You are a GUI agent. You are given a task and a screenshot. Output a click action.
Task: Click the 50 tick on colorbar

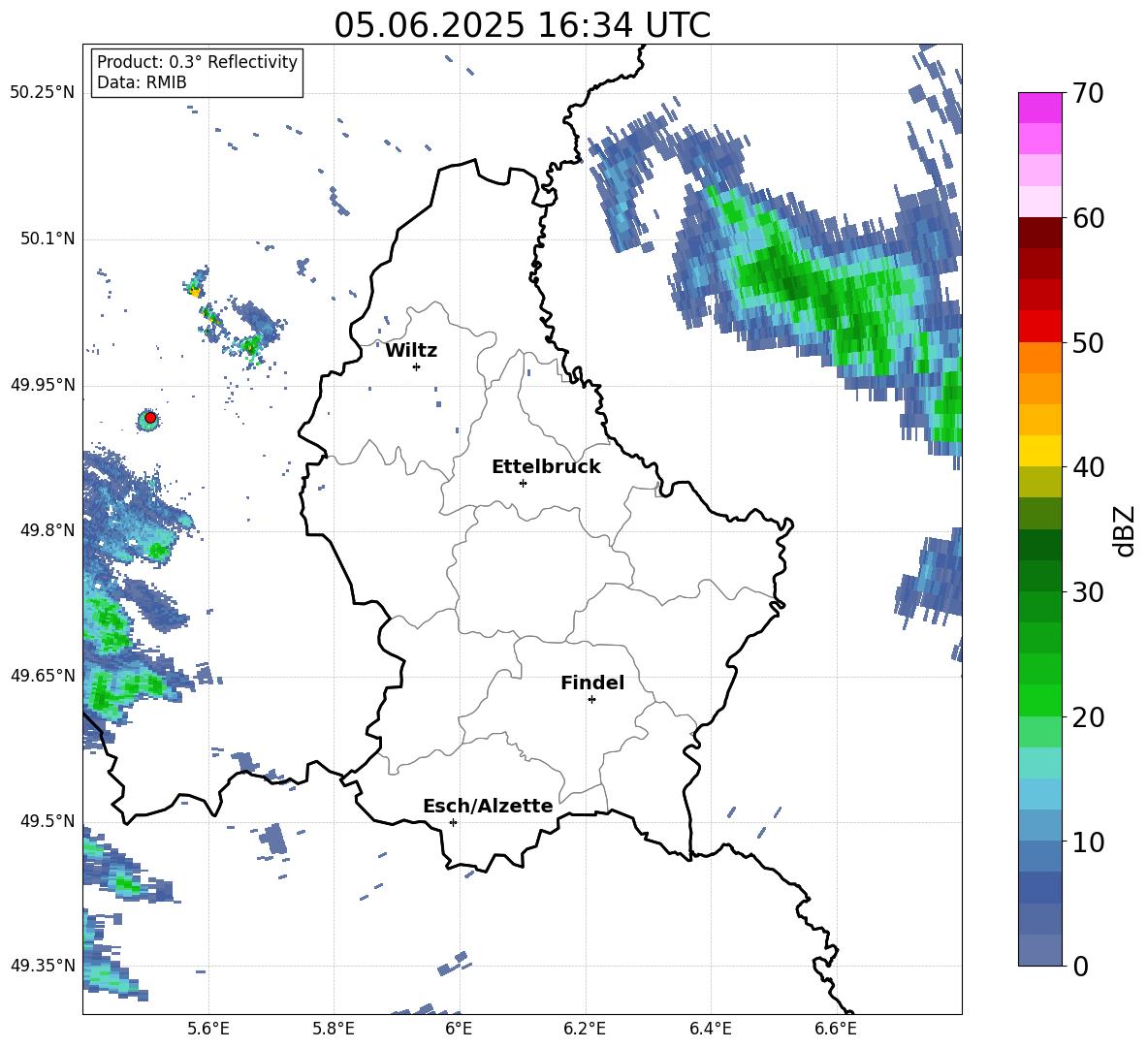[x=1088, y=342]
